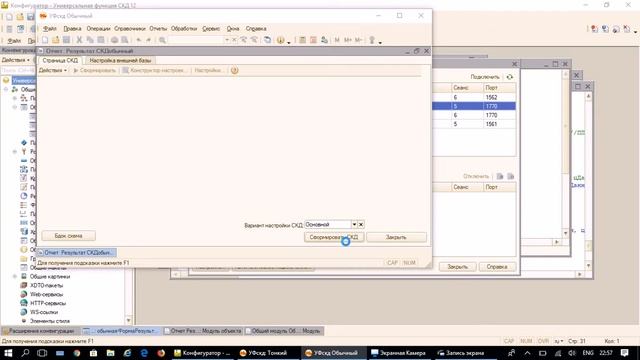Click the Copy toolbar icon
Screen dimensions: 640x360
pyautogui.click(x=90, y=40)
